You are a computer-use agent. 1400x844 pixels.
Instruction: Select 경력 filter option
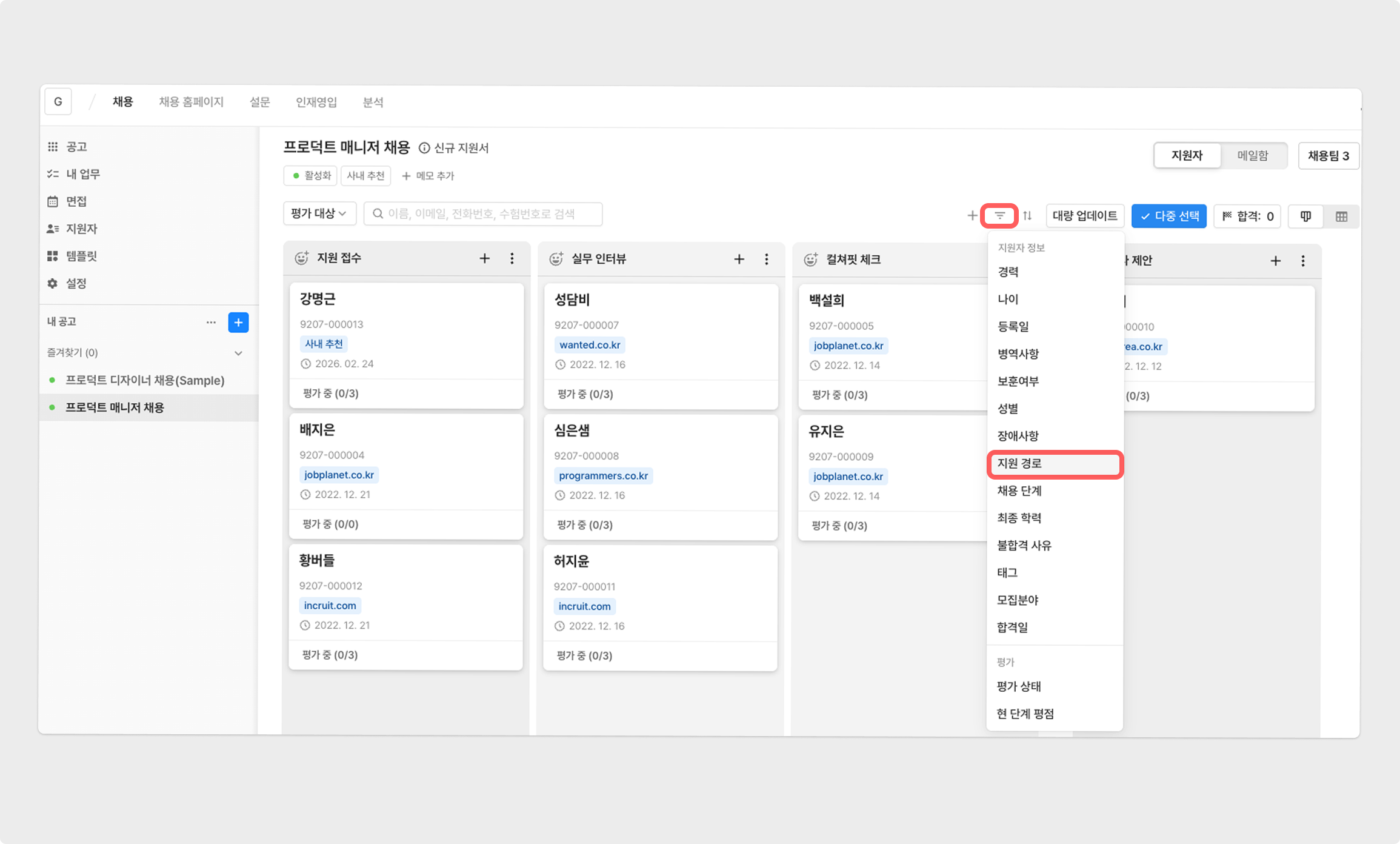click(1055, 272)
